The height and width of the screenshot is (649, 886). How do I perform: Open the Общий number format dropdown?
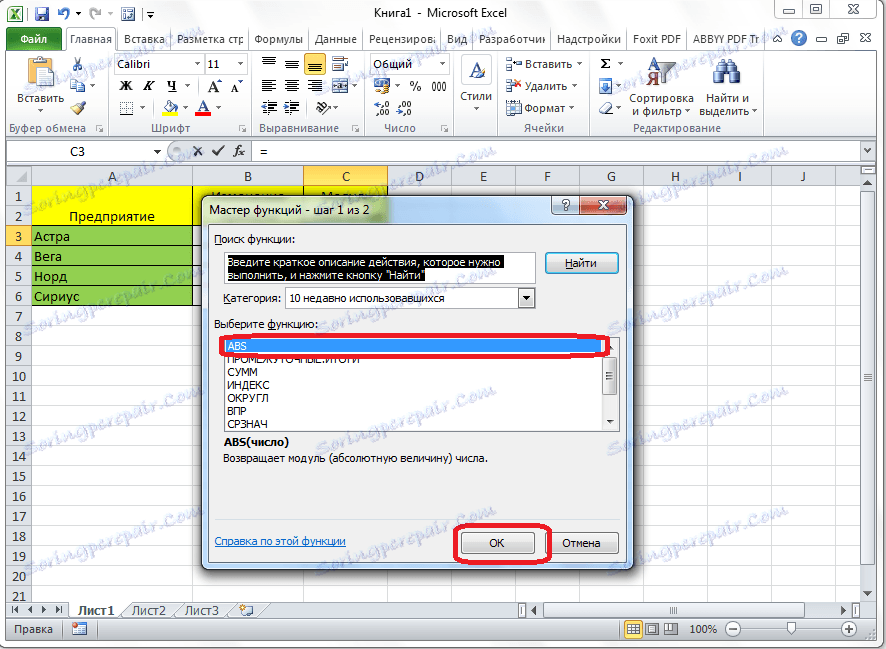[x=442, y=64]
